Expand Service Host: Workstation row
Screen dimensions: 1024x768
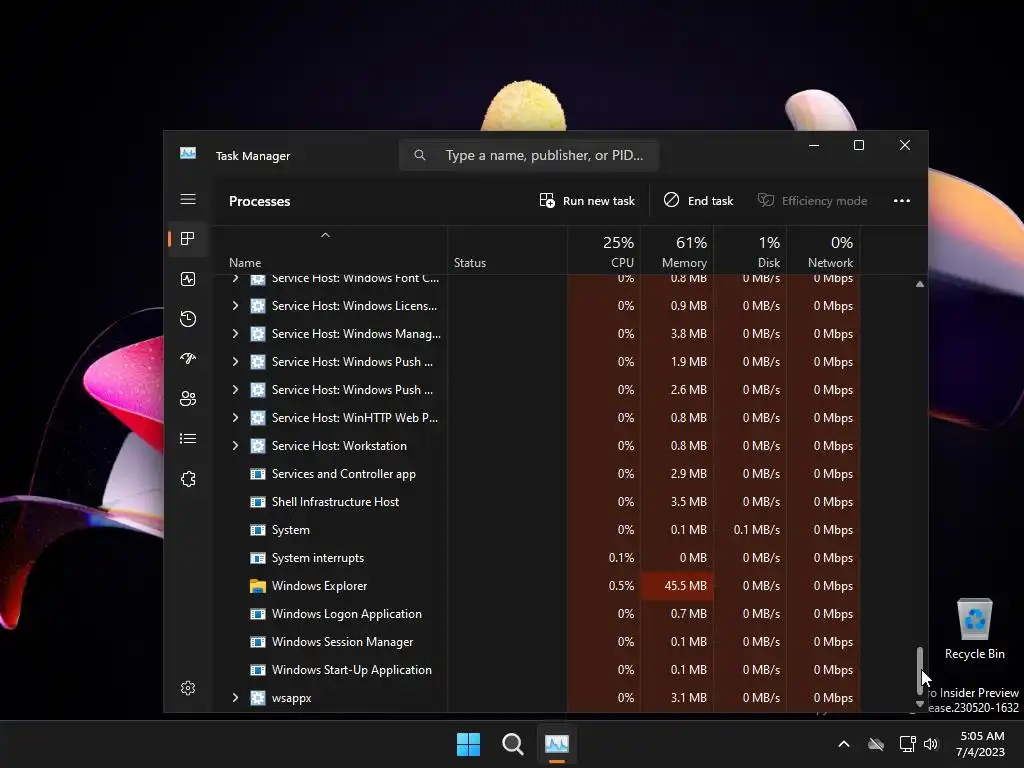tap(235, 445)
